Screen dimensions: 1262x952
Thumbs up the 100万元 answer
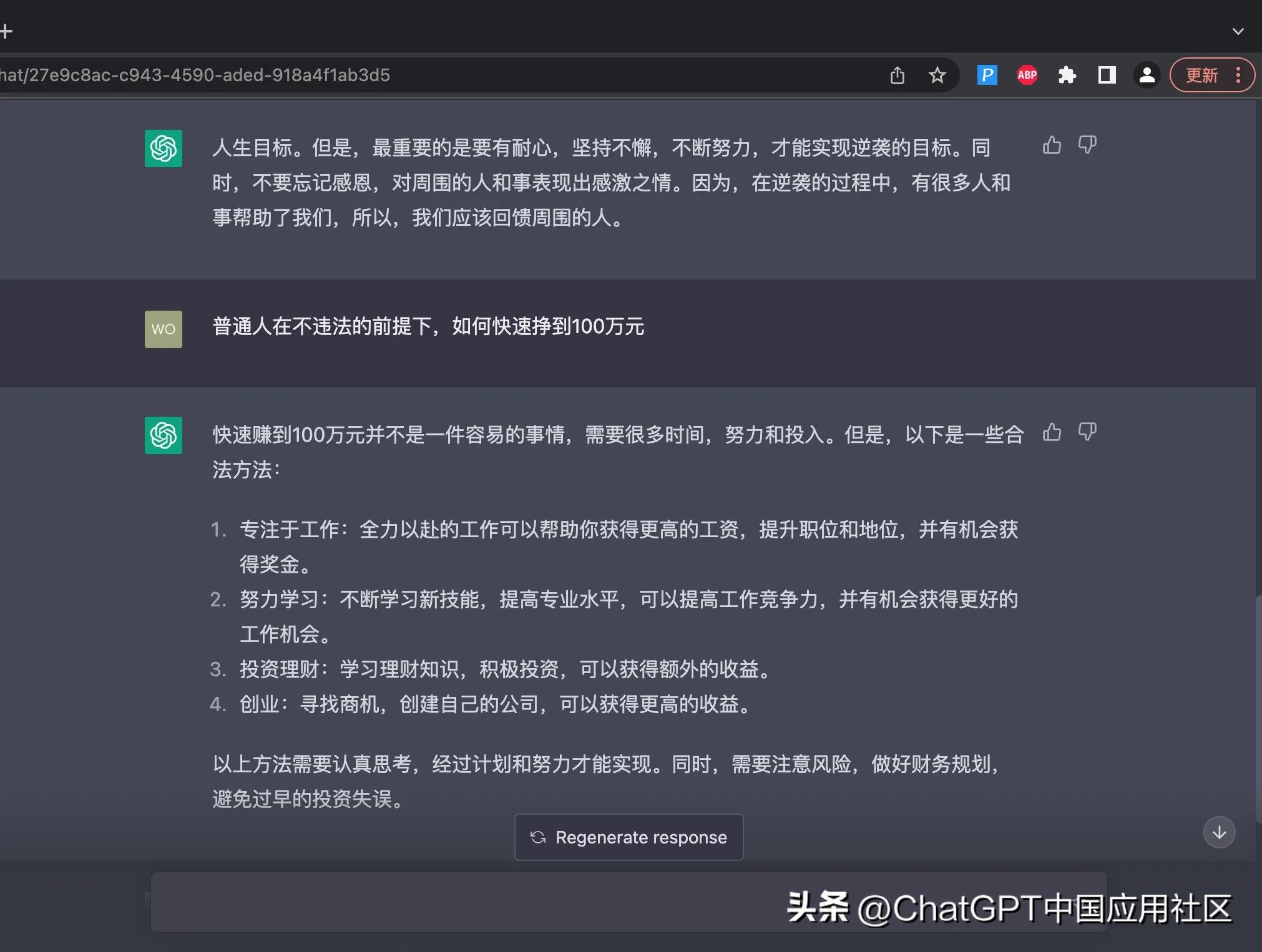(1053, 433)
